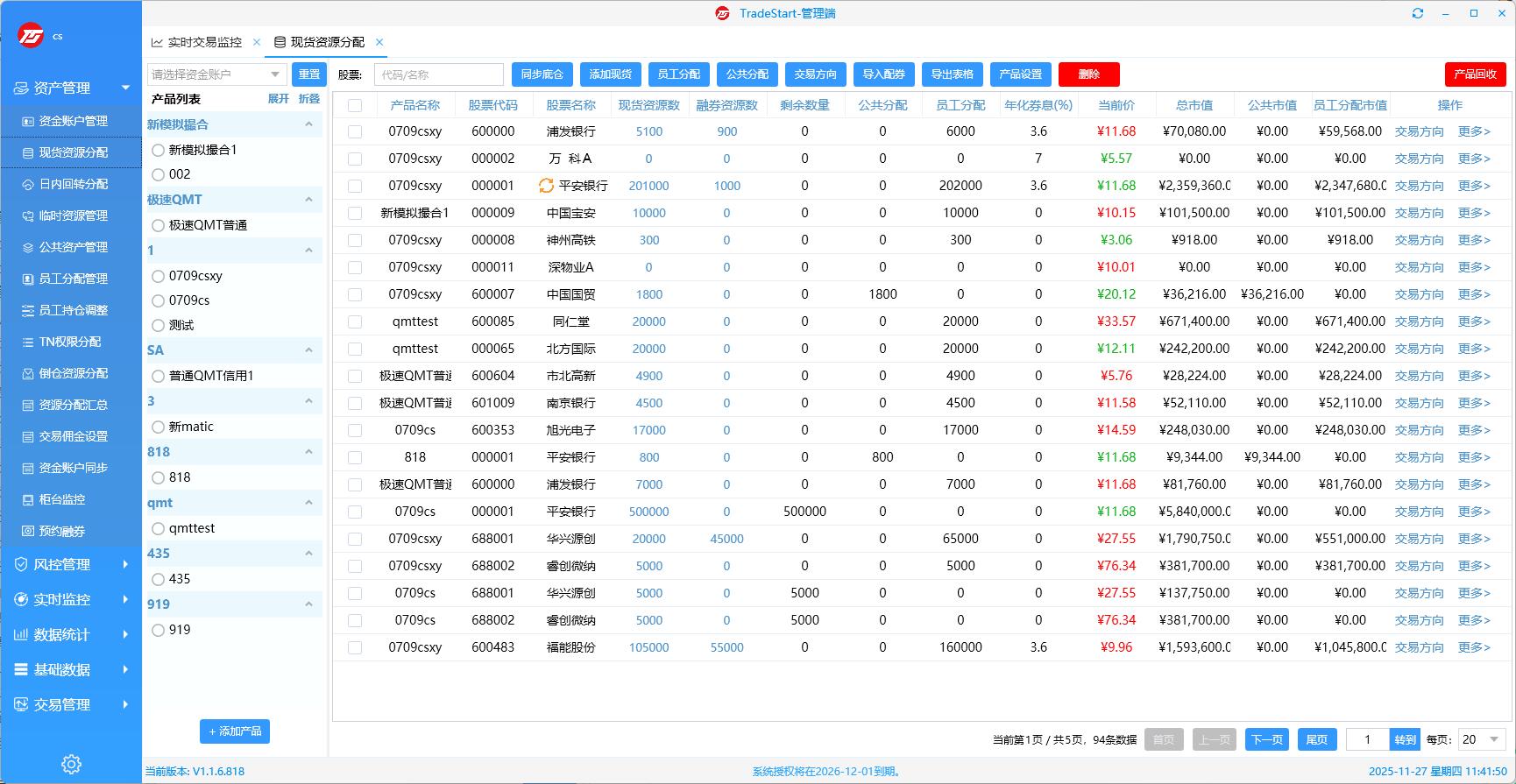Expand the 风控管理 sidebar menu

point(70,564)
